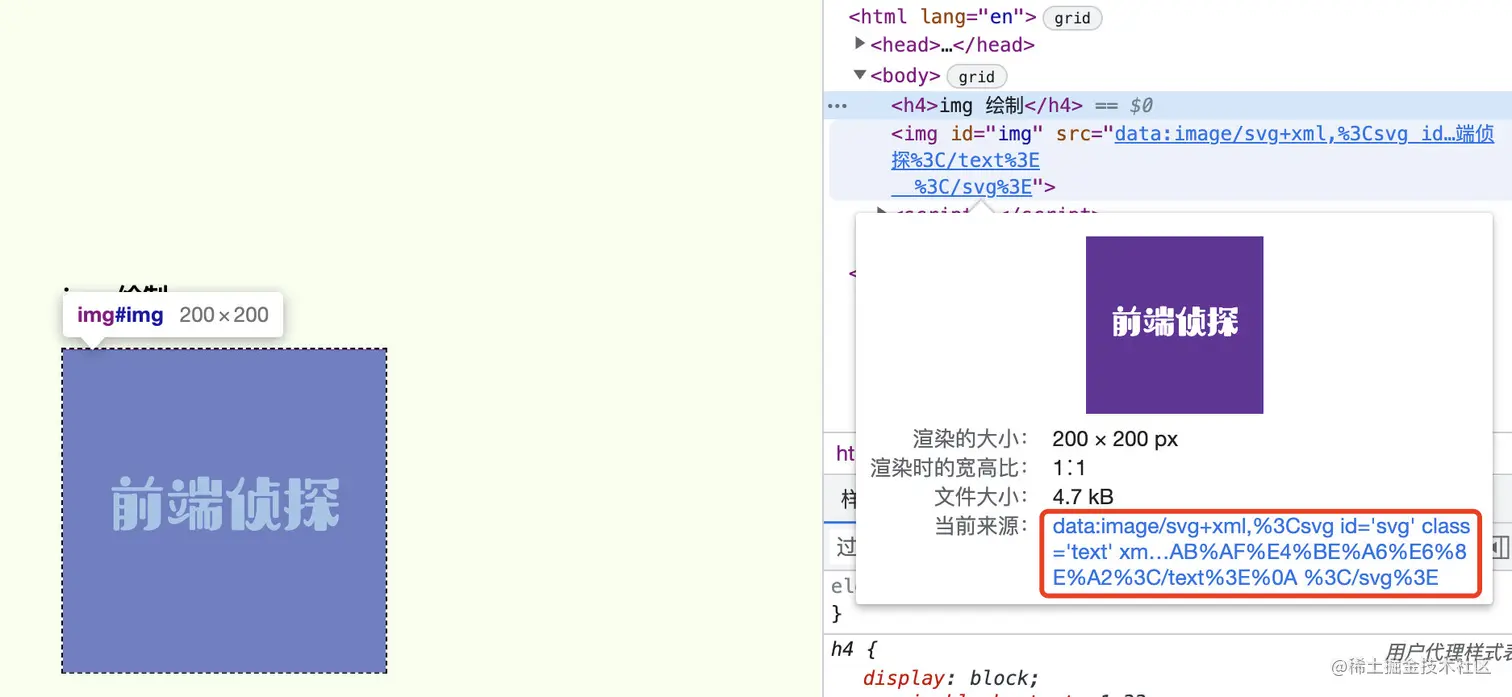Toggle the grid badge next to the html element
1512x697 pixels.
[1072, 17]
